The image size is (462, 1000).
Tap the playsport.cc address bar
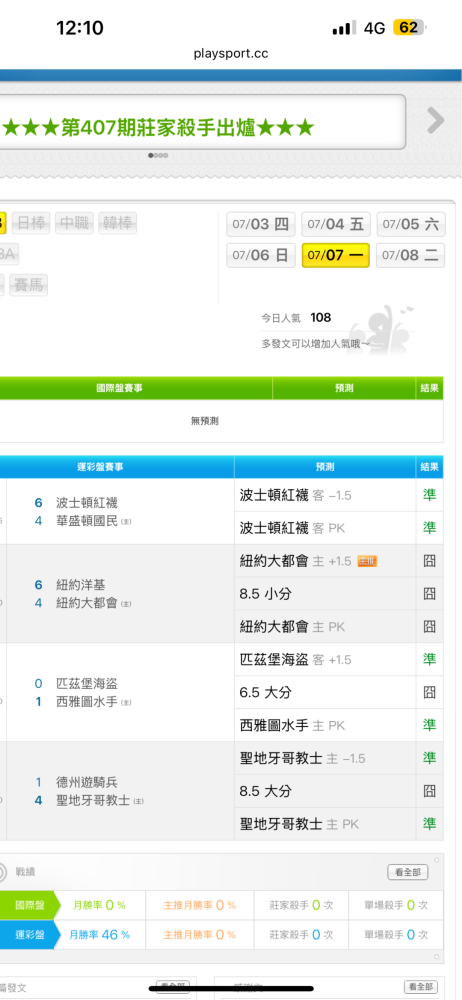[231, 54]
